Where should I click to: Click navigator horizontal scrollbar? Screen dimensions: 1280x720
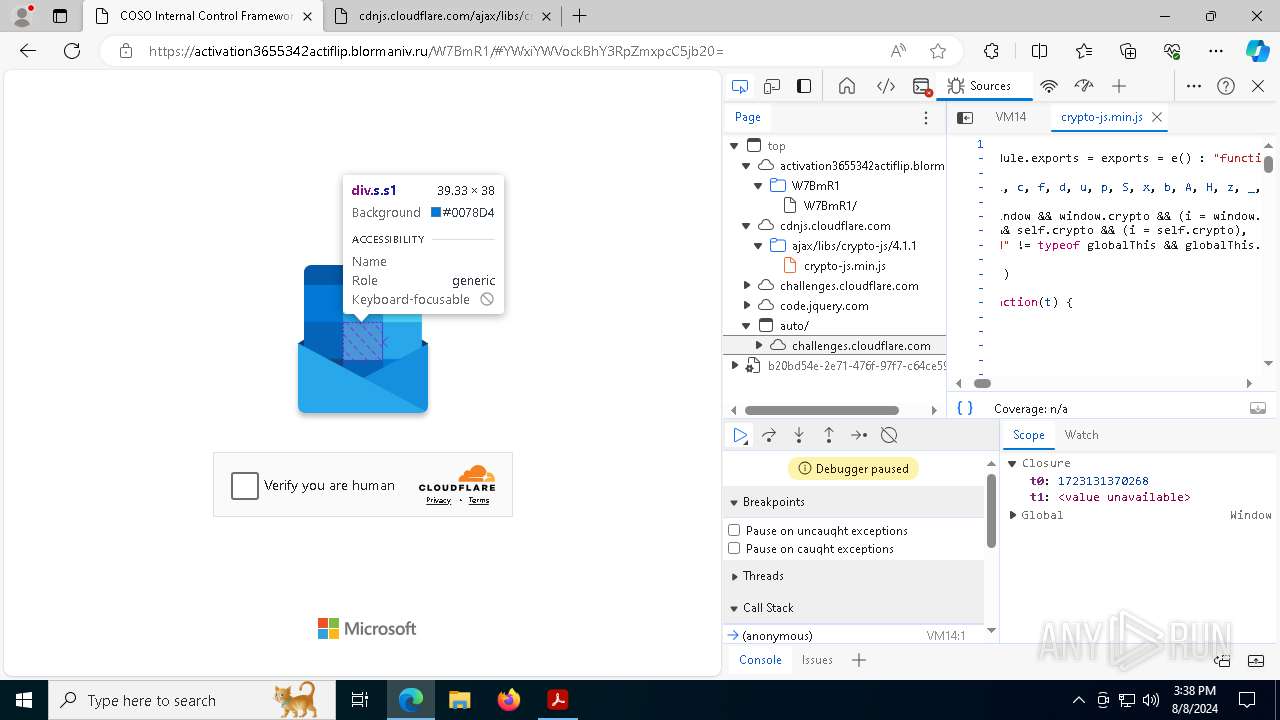coord(822,410)
